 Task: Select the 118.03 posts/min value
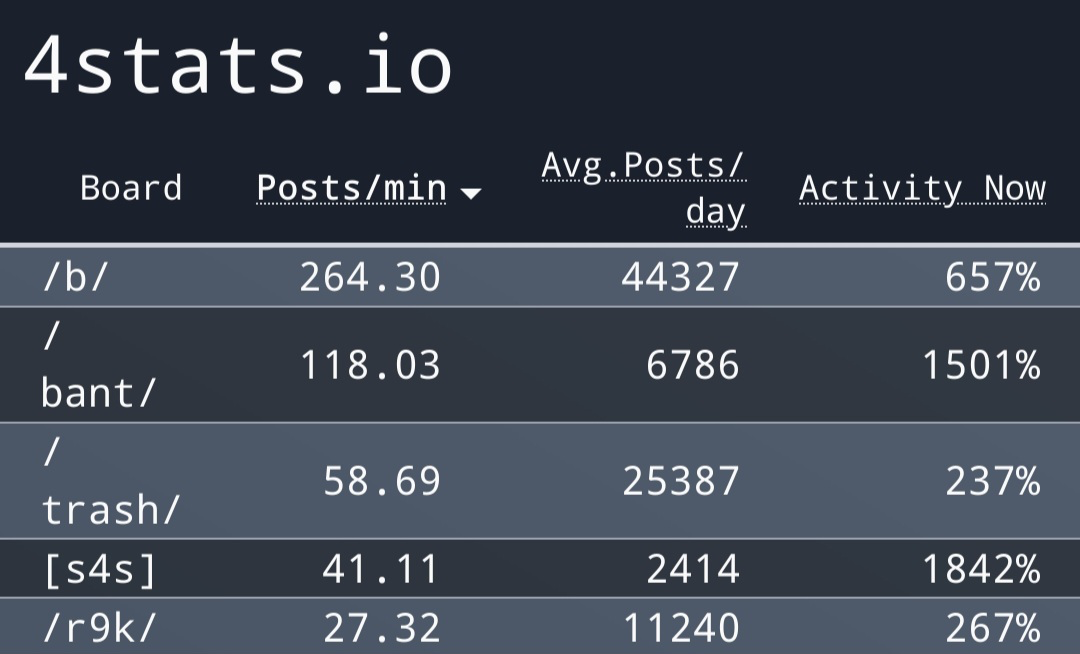click(370, 365)
